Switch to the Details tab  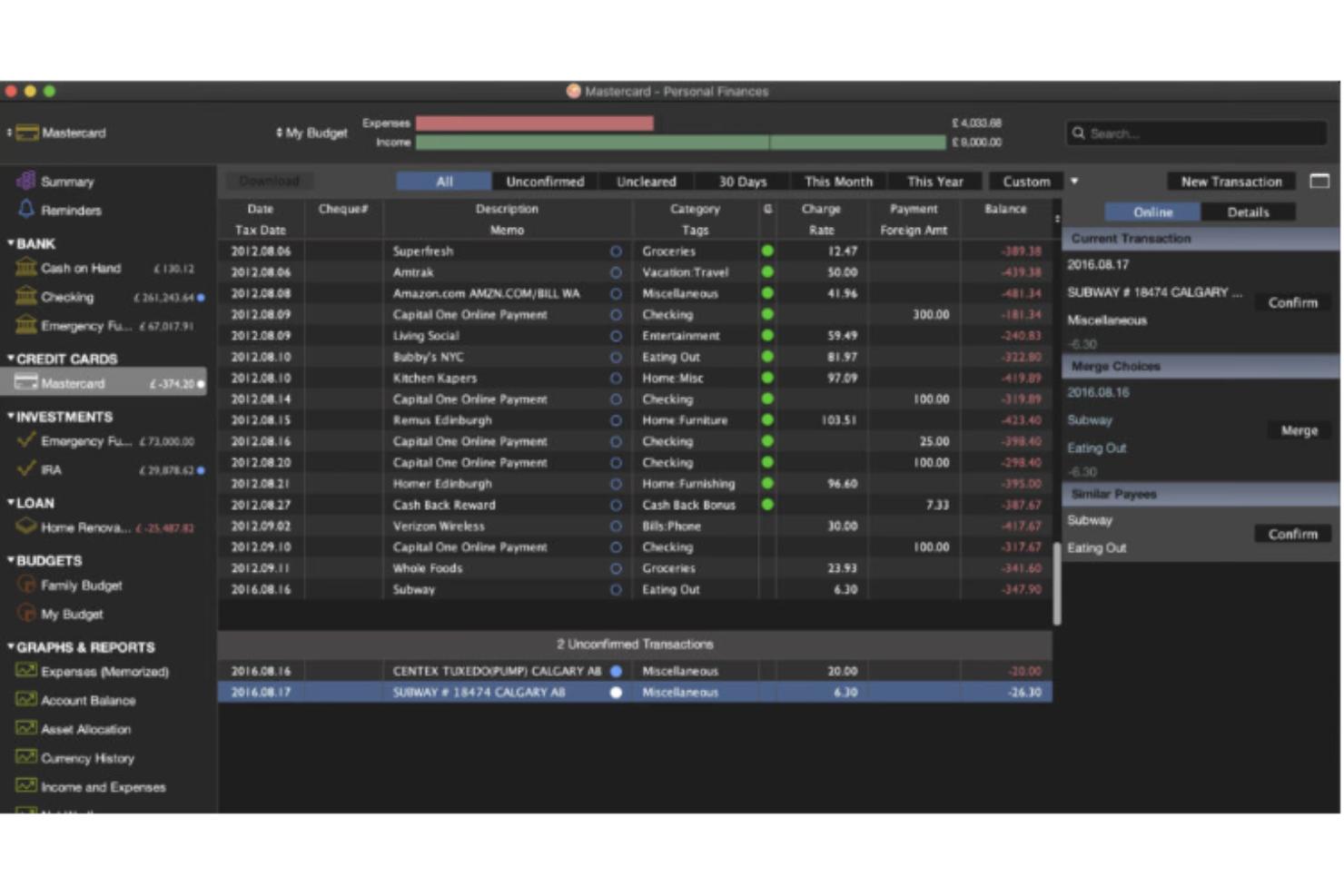[1250, 212]
